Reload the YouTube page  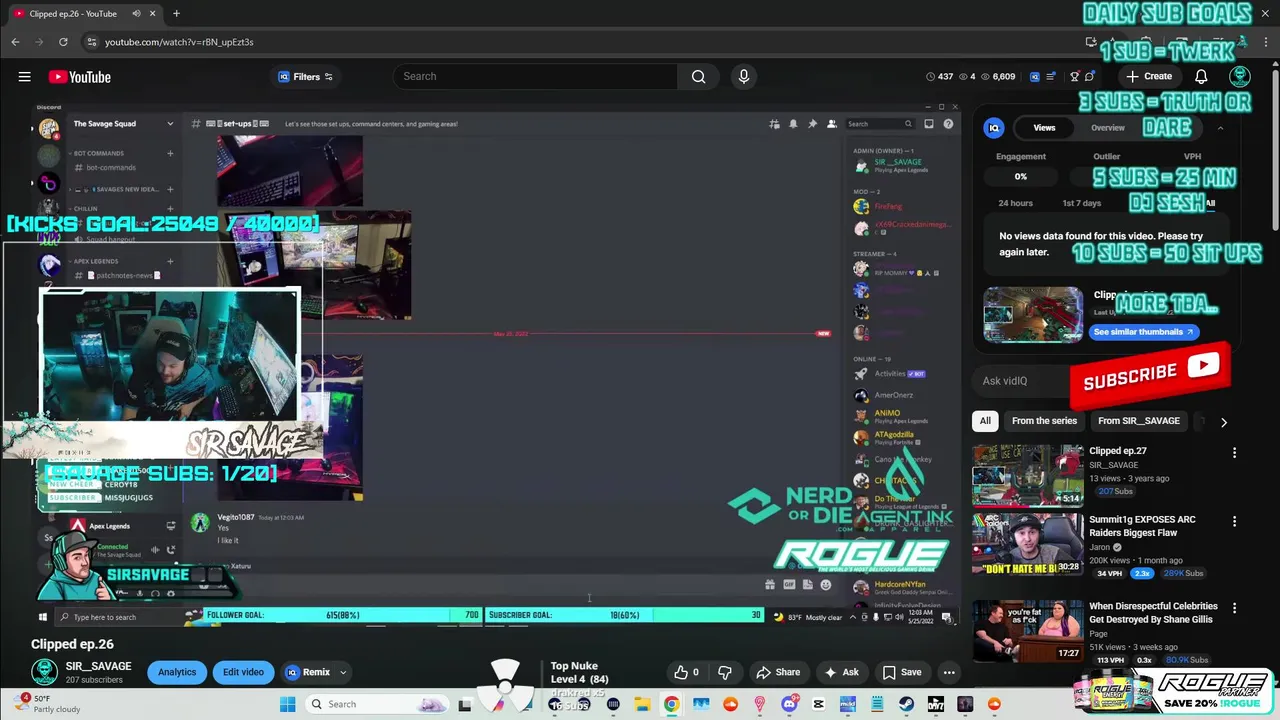[63, 42]
